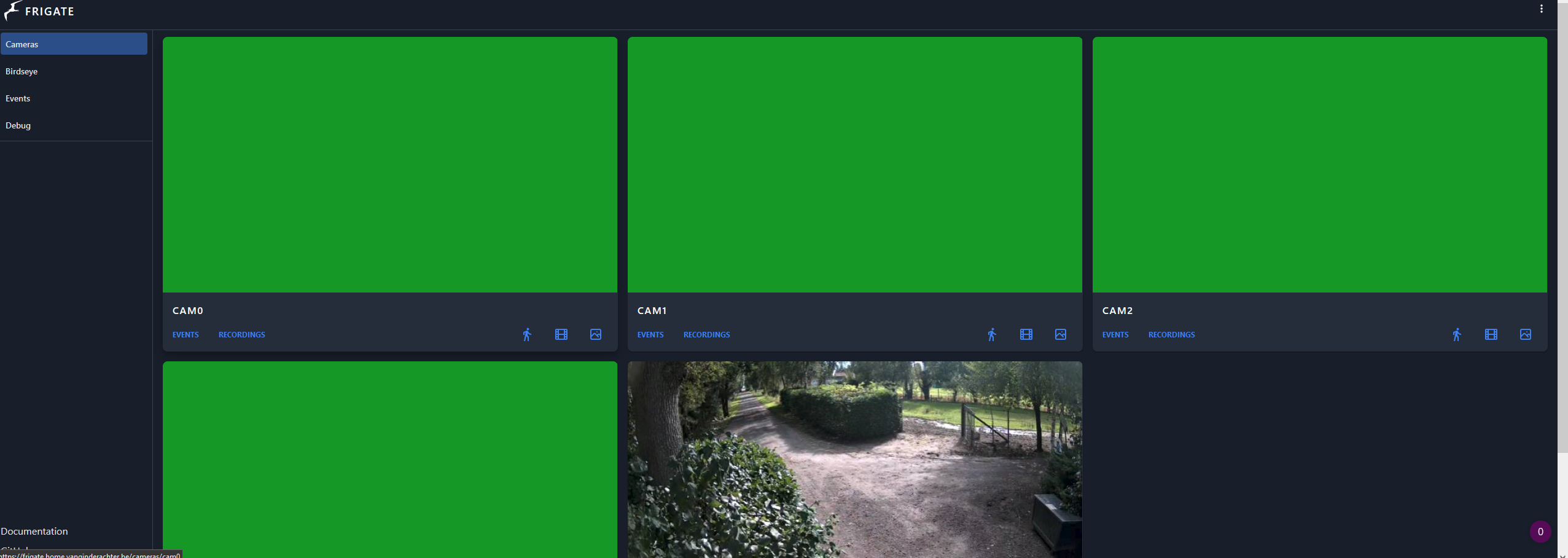Open Birdseye view from sidebar
This screenshot has height=558, width=1568.
tap(74, 71)
